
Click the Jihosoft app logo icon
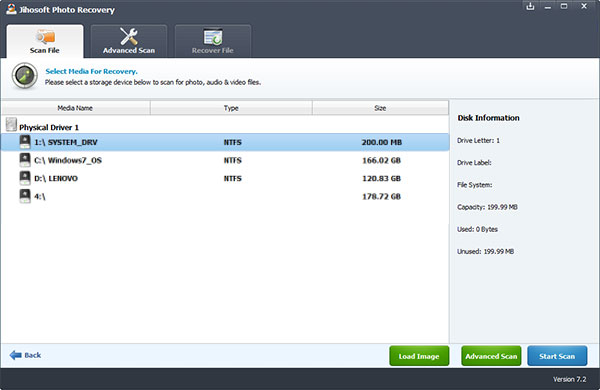tap(11, 9)
